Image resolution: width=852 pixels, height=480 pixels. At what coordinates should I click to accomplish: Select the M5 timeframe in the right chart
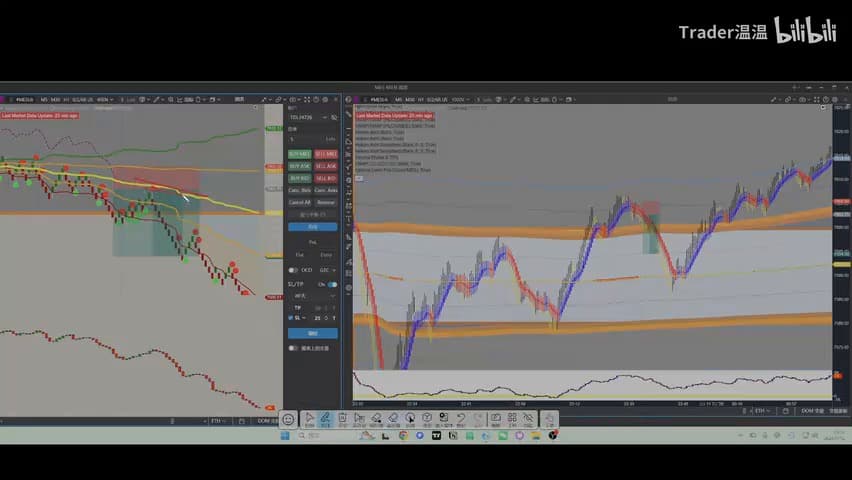(x=398, y=100)
